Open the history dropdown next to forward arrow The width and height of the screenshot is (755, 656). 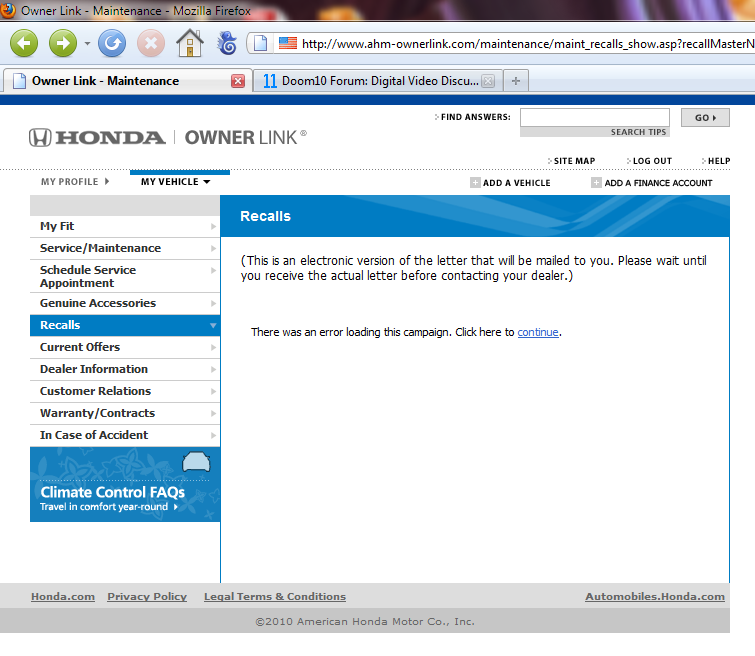[87, 43]
